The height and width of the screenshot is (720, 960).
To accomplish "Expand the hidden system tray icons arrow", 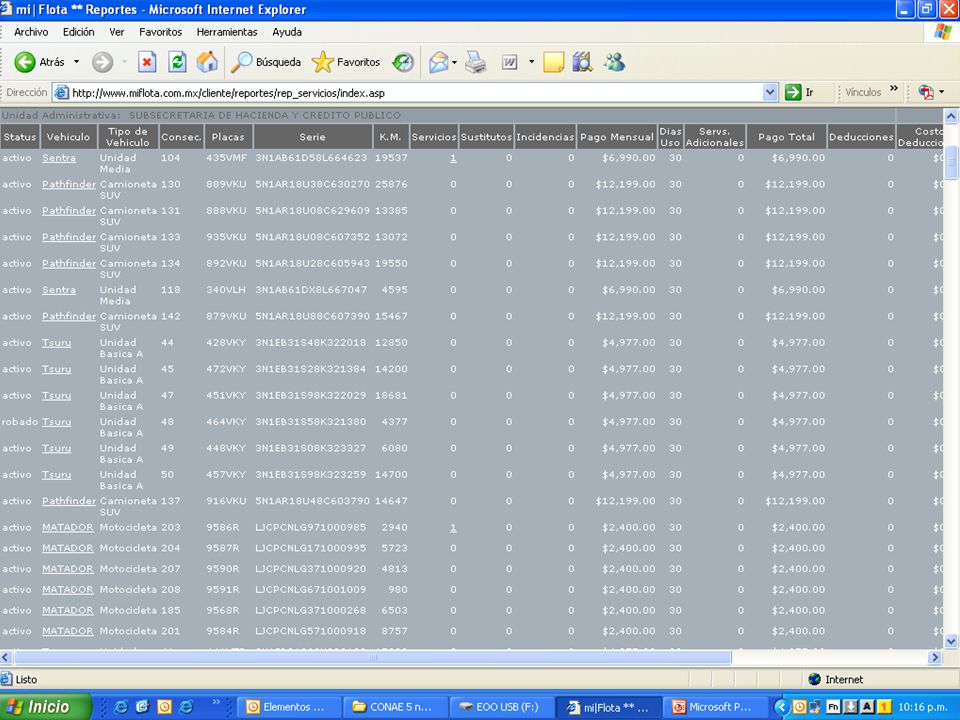I will tap(781, 707).
